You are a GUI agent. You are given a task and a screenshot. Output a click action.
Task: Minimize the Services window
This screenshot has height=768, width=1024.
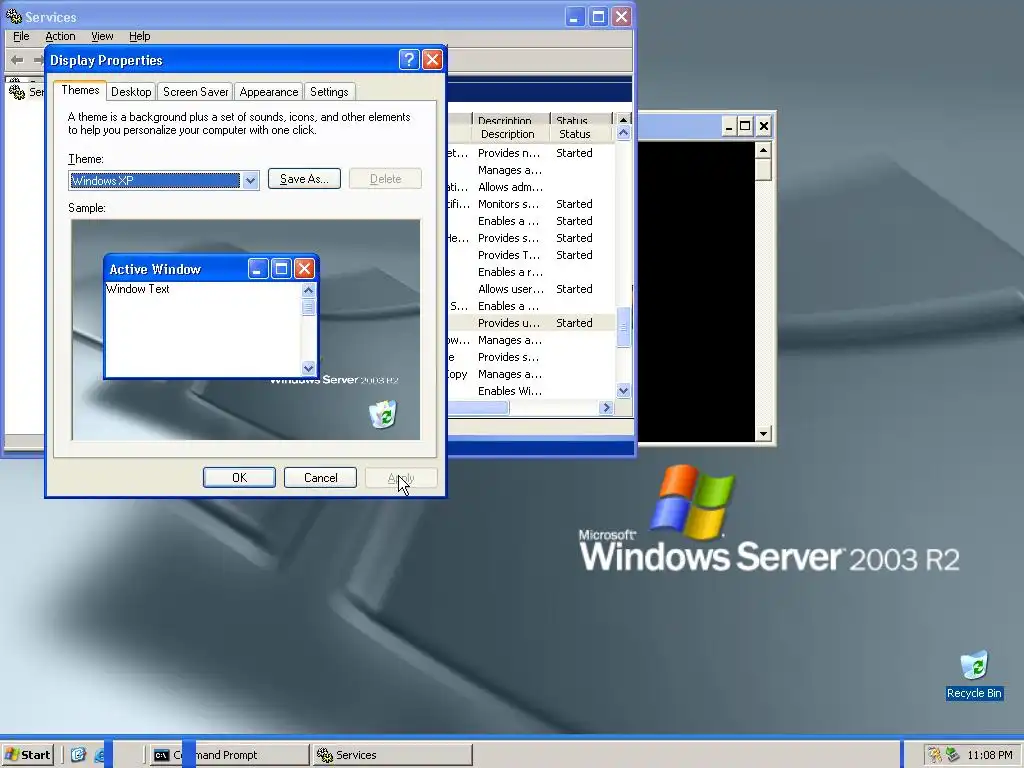point(574,17)
